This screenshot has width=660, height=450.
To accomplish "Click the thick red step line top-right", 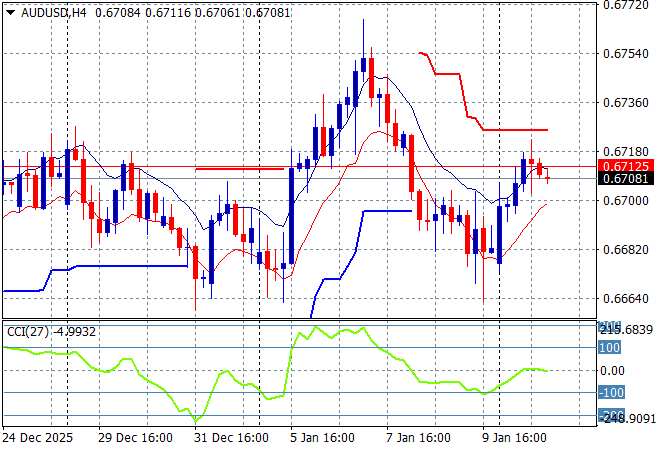I will [510, 129].
